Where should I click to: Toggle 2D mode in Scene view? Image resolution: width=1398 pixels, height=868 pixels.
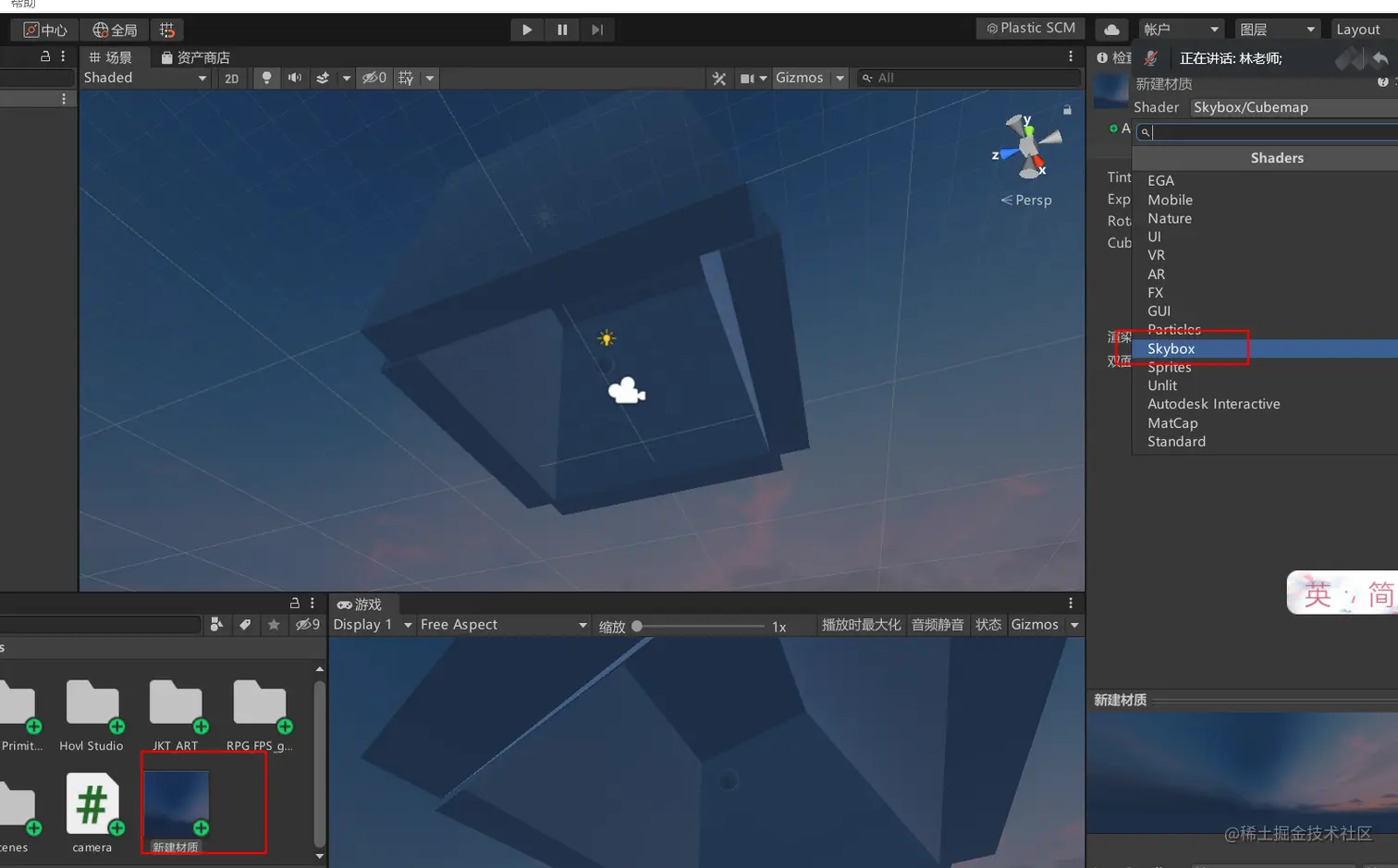pos(231,78)
